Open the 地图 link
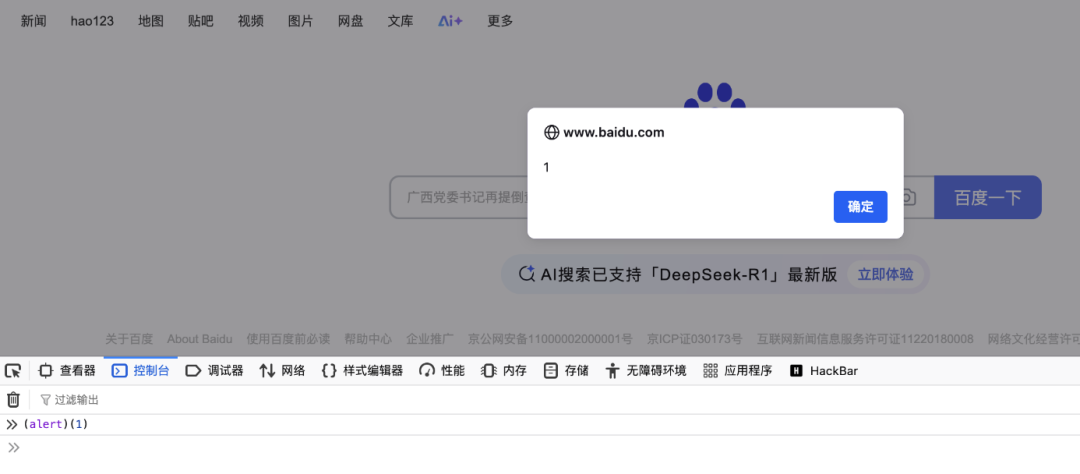The height and width of the screenshot is (474, 1080). 151,21
